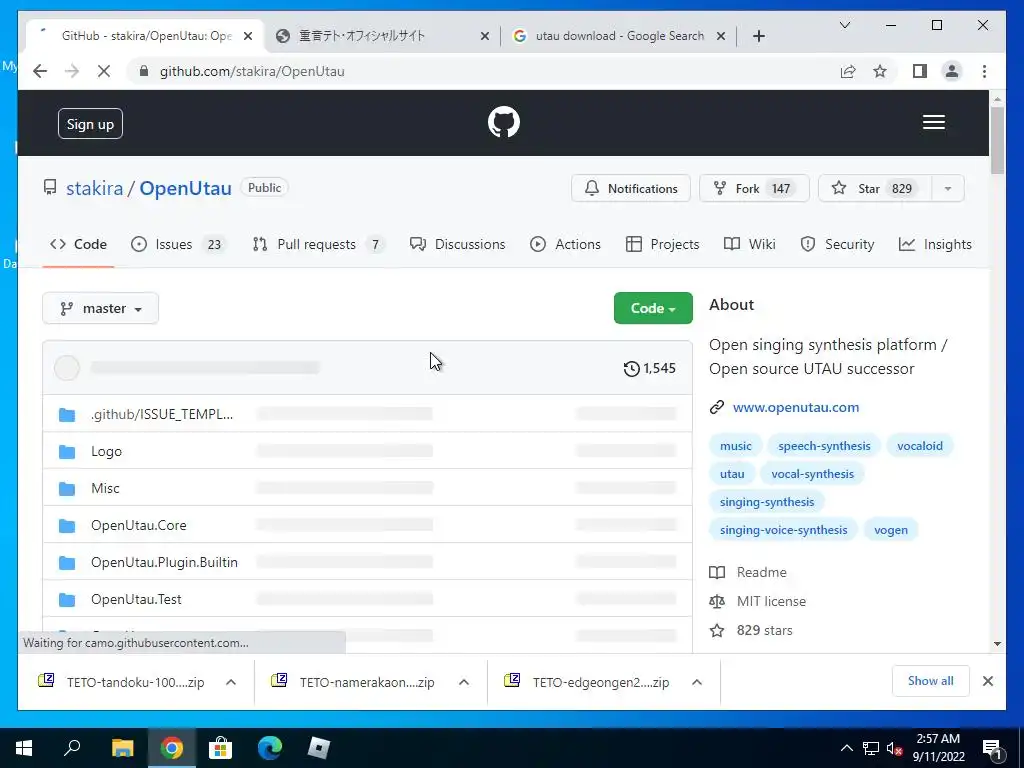Expand options for TETO-namerakaon zip download
This screenshot has height=768, width=1024.
pyautogui.click(x=464, y=682)
